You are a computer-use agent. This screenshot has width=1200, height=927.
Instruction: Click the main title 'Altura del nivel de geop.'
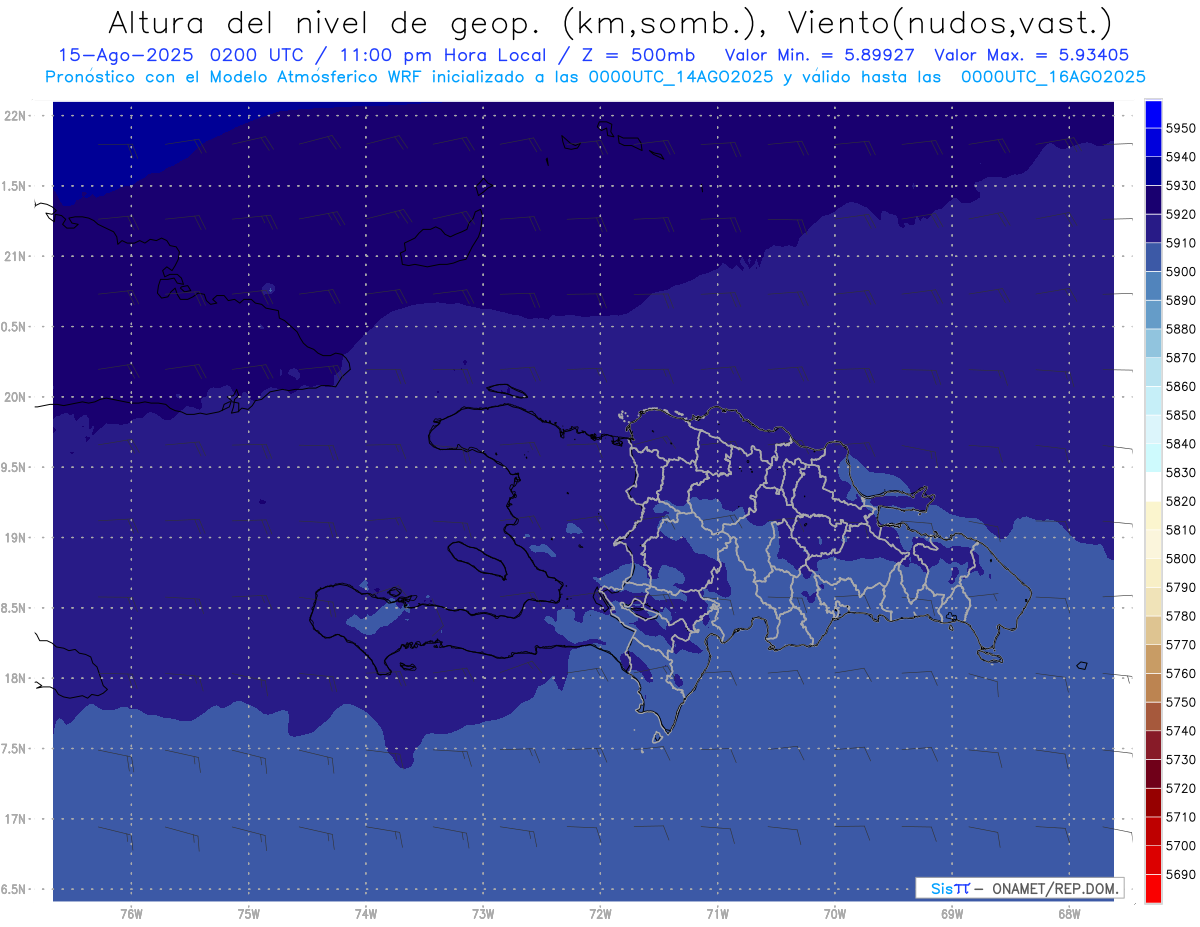point(326,23)
